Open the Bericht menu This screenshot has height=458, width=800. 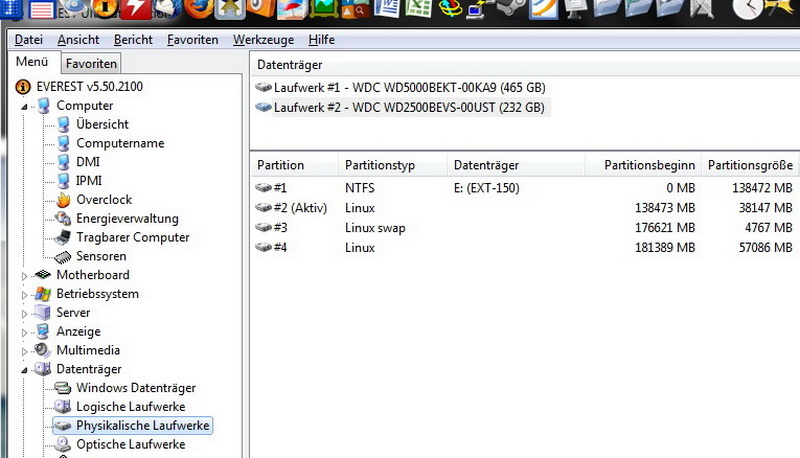[x=133, y=40]
